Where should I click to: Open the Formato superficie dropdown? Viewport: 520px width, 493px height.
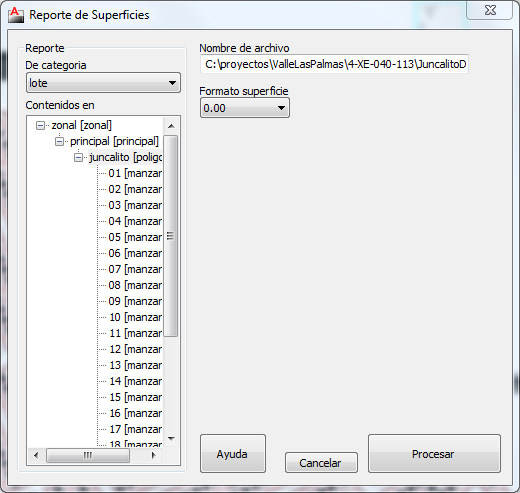(245, 108)
